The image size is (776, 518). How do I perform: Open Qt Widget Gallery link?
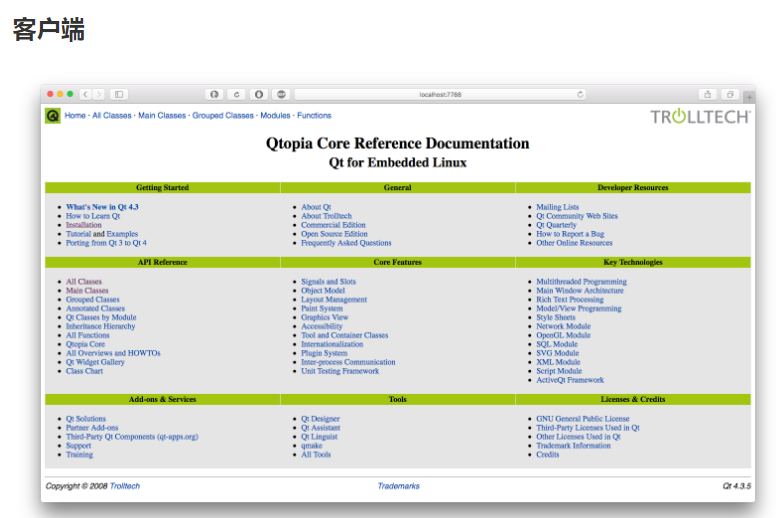[95, 362]
